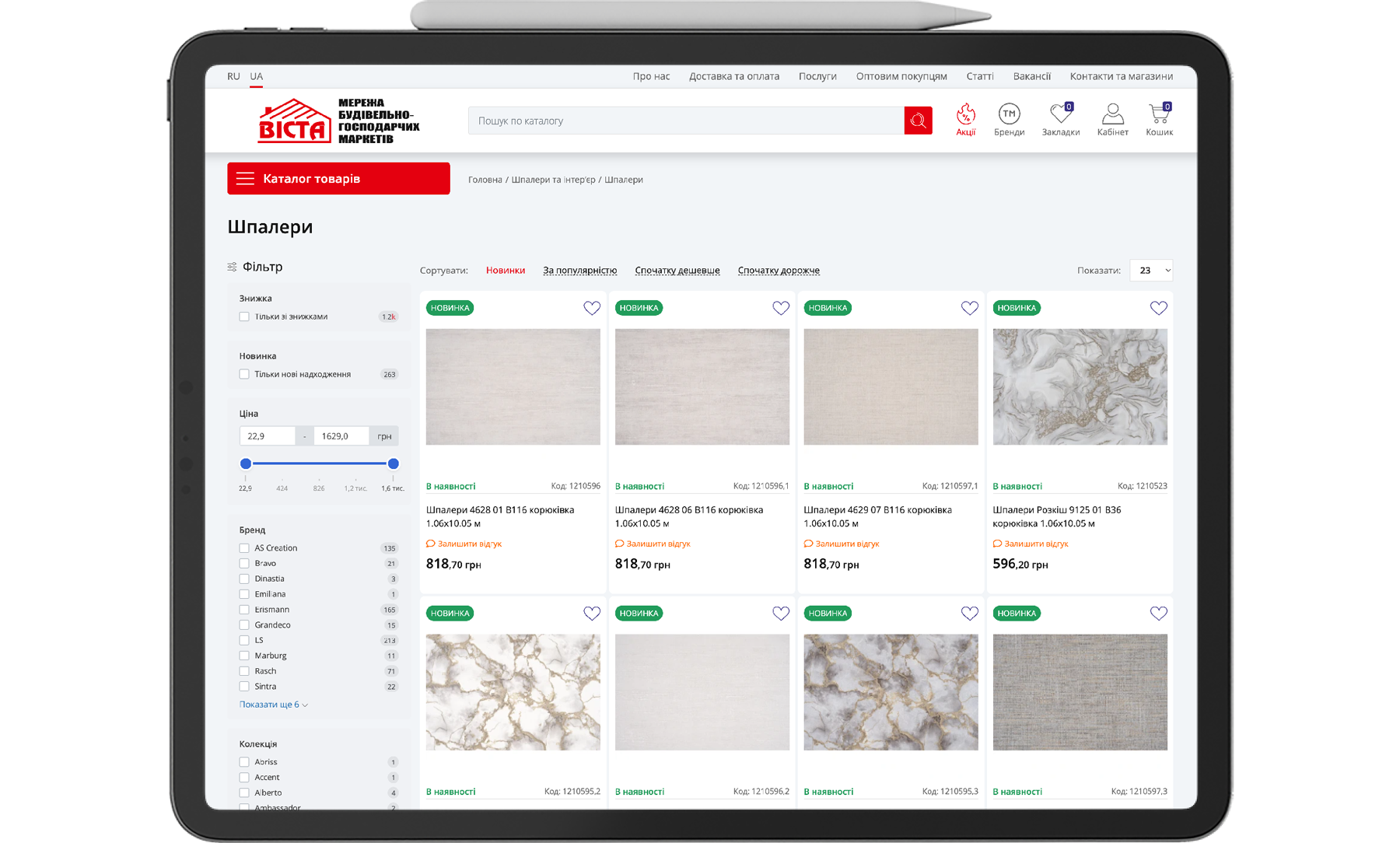This screenshot has height=843, width=1400.
Task: Click the maximum price field 1629,0
Action: 341,436
